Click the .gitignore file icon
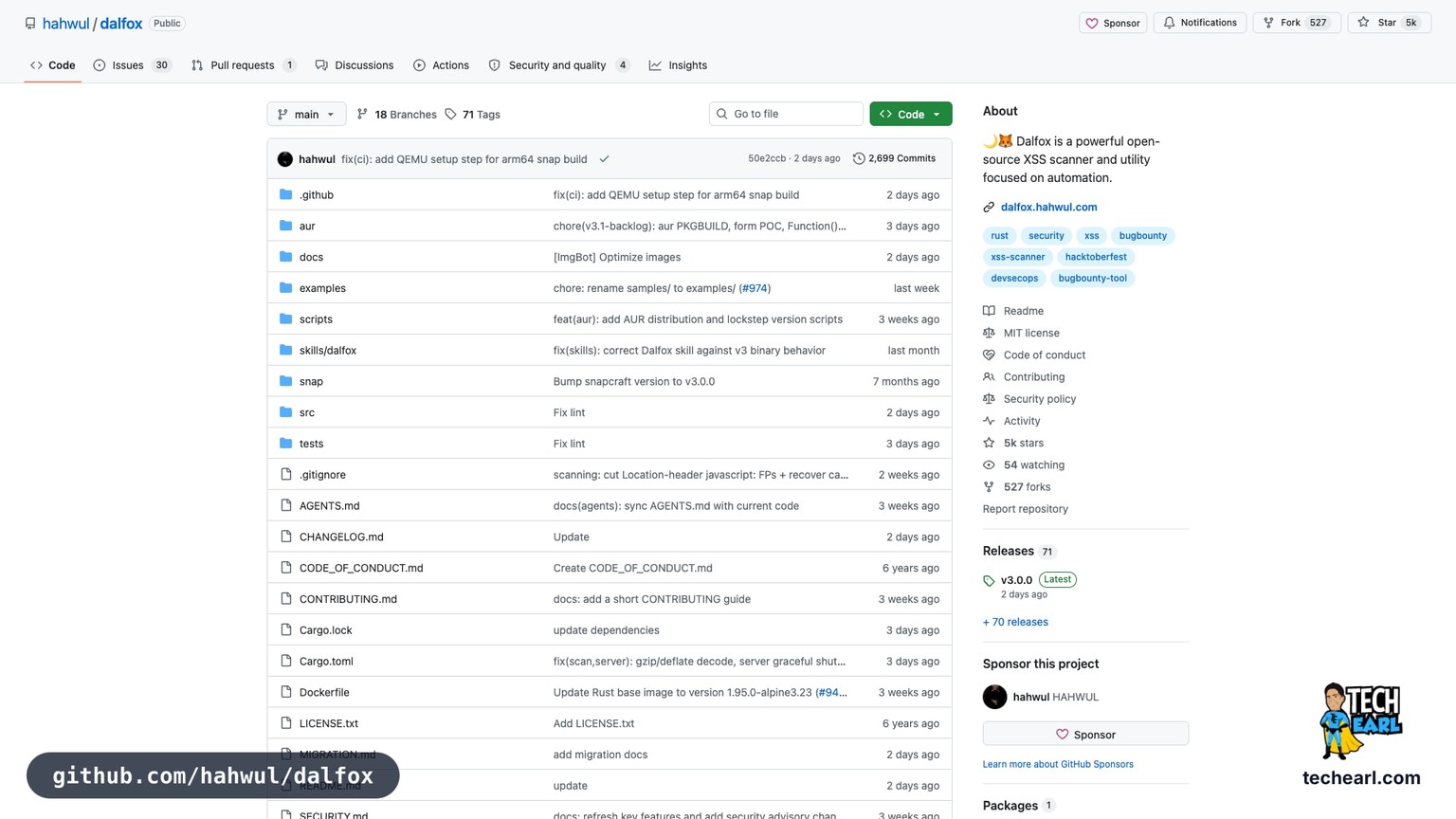1456x819 pixels. pos(285,474)
